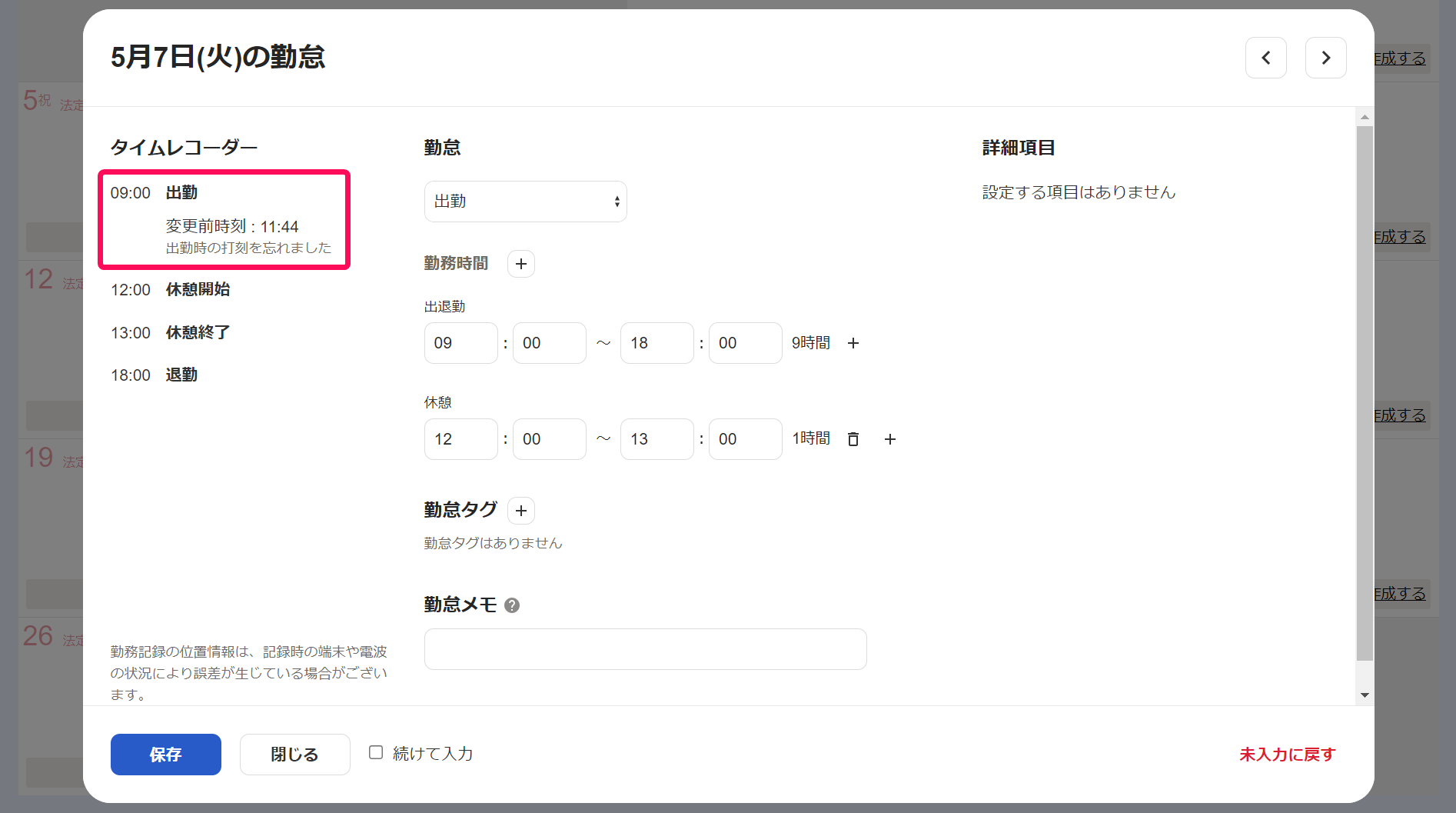1456x813 pixels.
Task: Edit the clock-in hour field 09
Action: [x=461, y=343]
